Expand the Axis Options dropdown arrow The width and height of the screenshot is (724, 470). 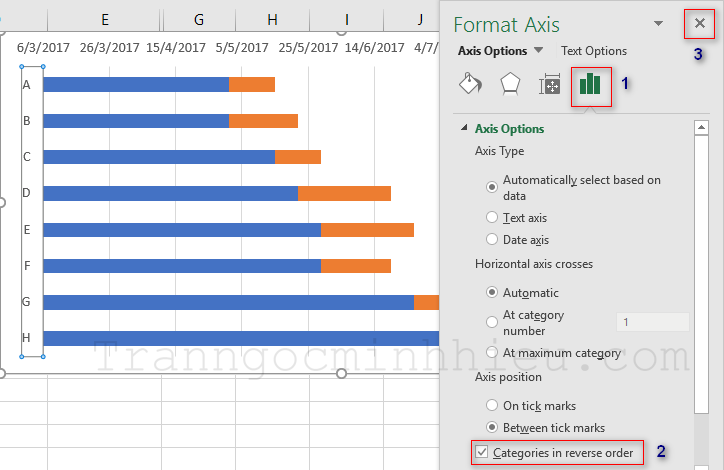pyautogui.click(x=538, y=51)
